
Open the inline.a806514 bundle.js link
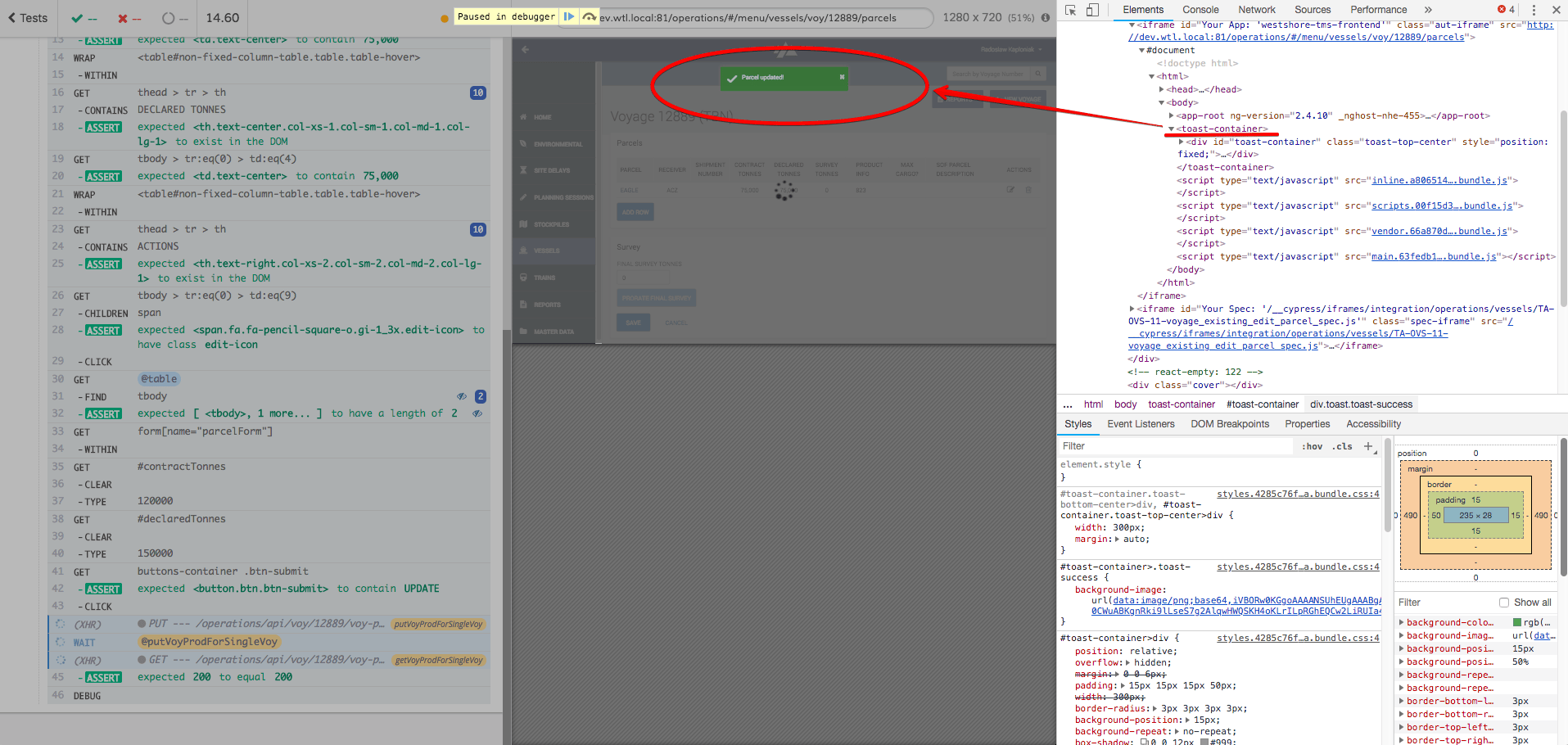coord(1439,180)
